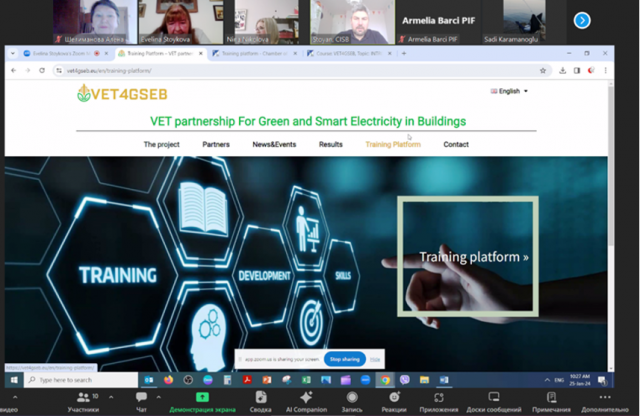Screen dimensions: 640x416
Task: Open Excel from the taskbar
Action: [x=306, y=380]
